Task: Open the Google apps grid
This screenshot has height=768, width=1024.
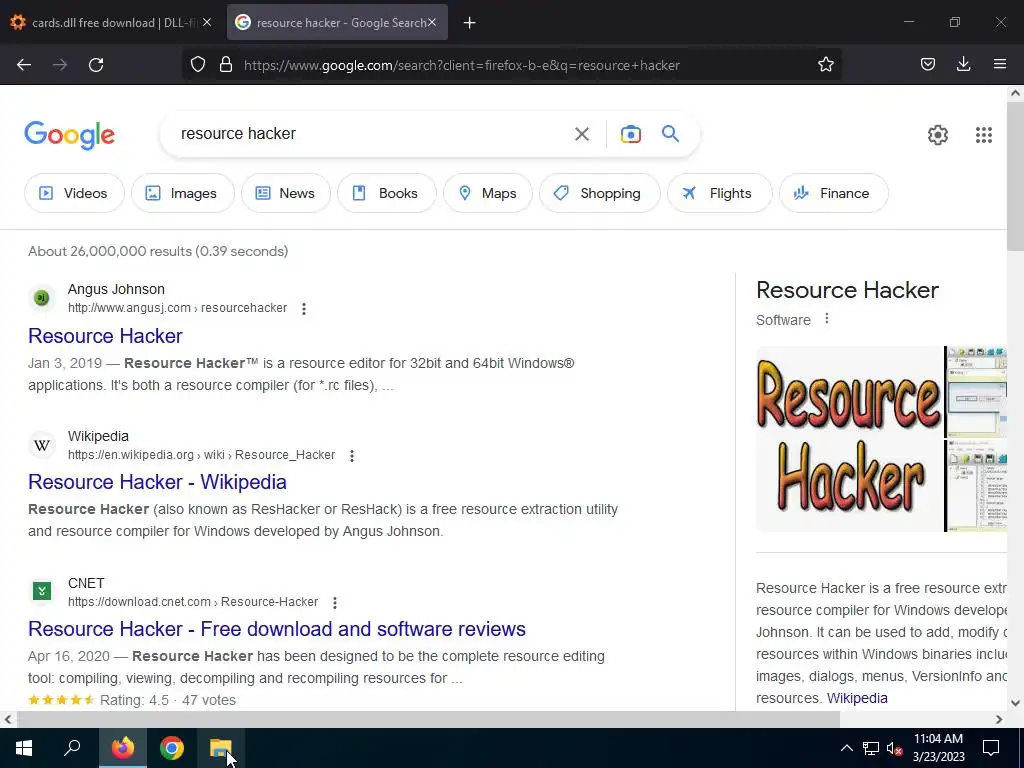Action: click(984, 135)
